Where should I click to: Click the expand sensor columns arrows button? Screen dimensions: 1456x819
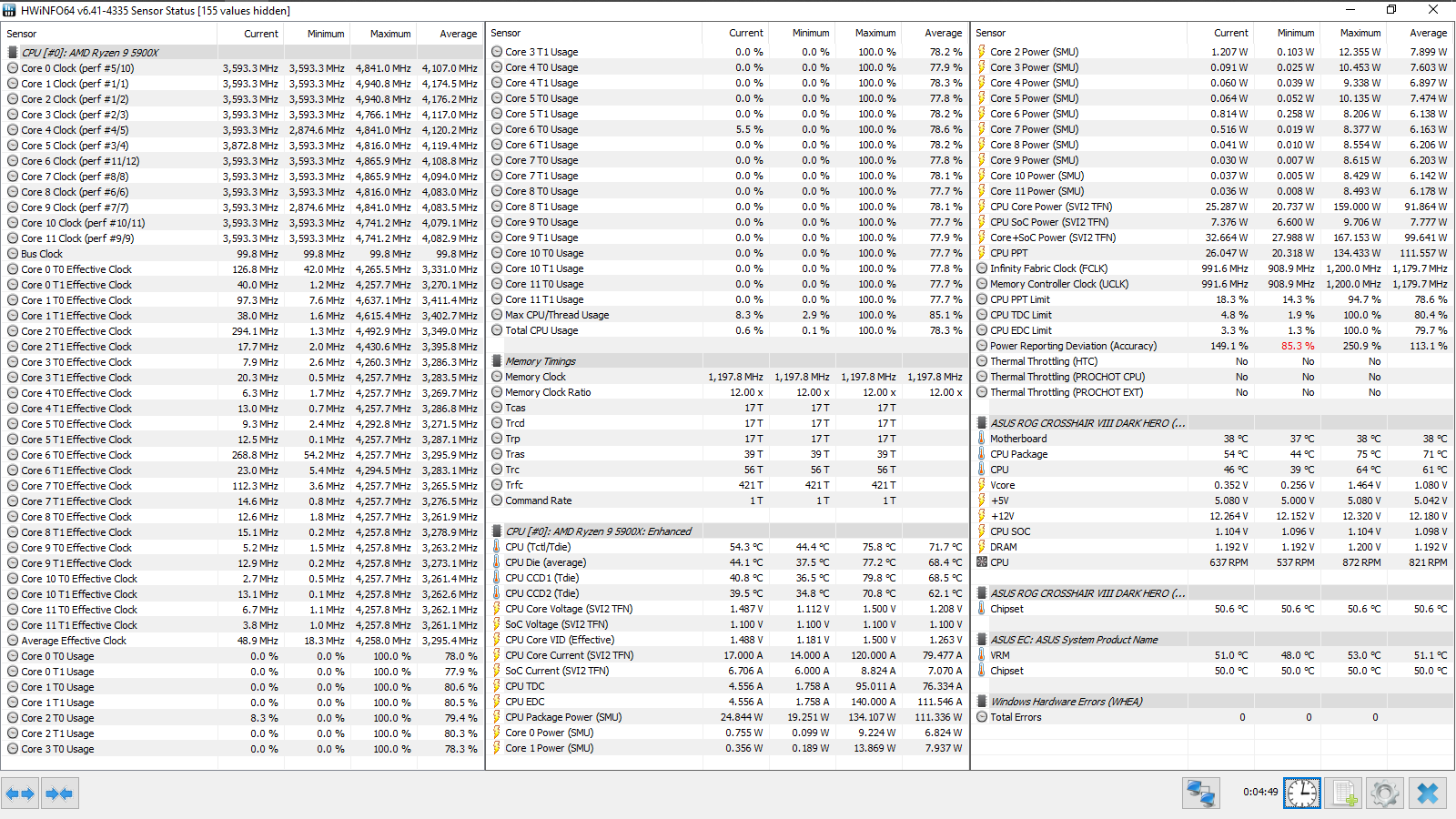20,794
